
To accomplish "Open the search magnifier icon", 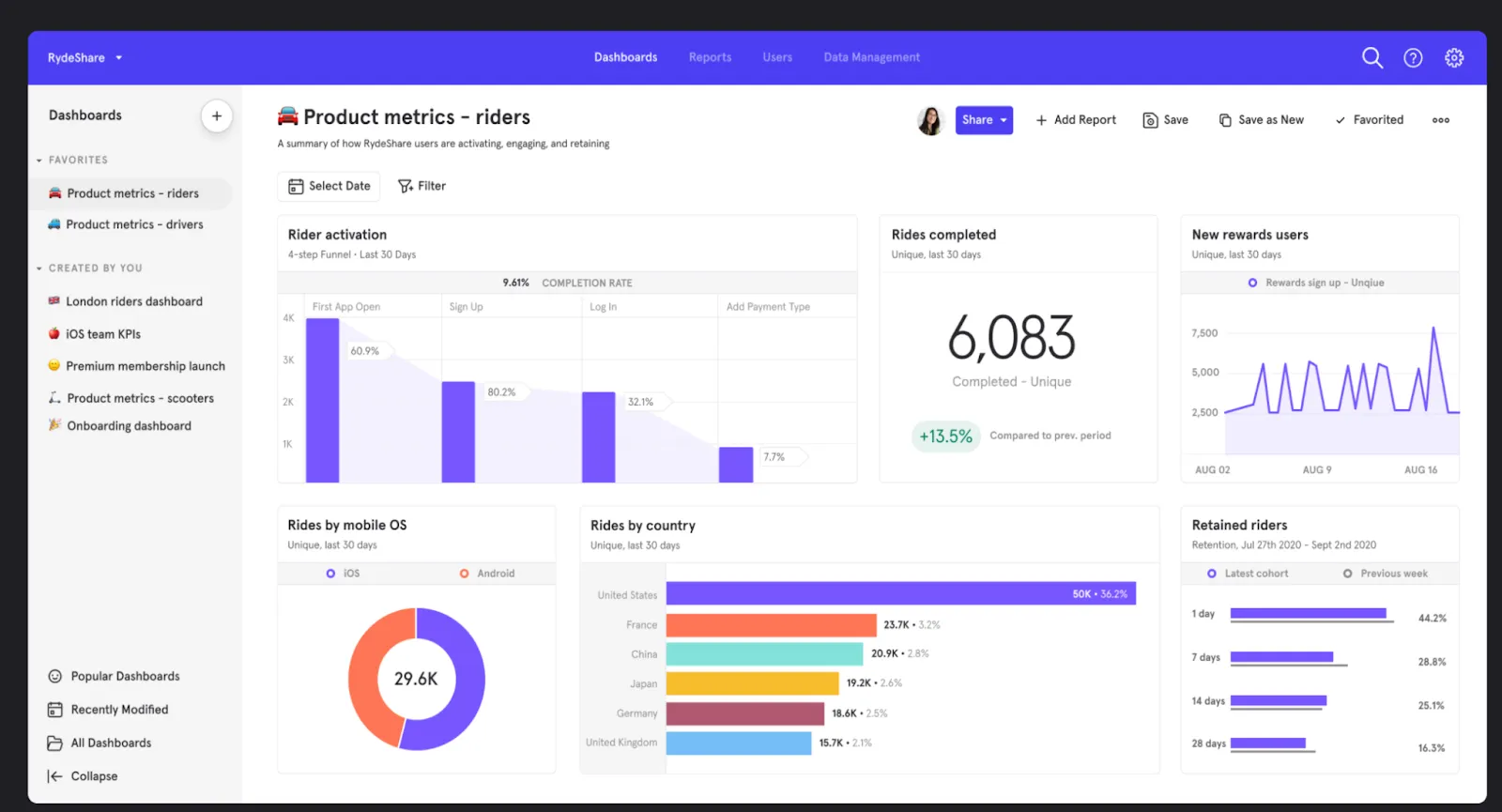I will (1372, 58).
